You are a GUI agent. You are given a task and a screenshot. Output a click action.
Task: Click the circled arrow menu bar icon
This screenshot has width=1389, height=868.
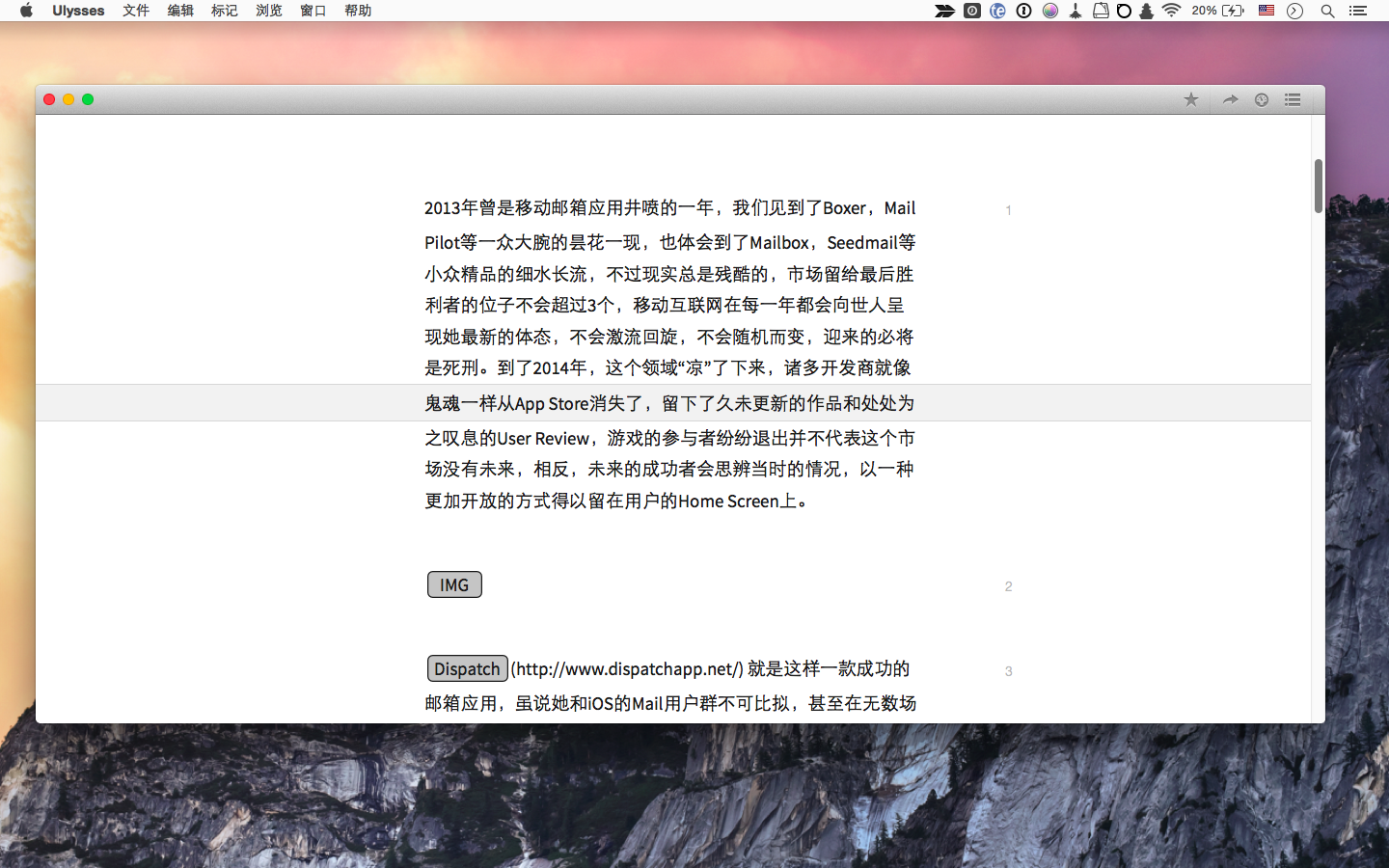(x=1295, y=11)
